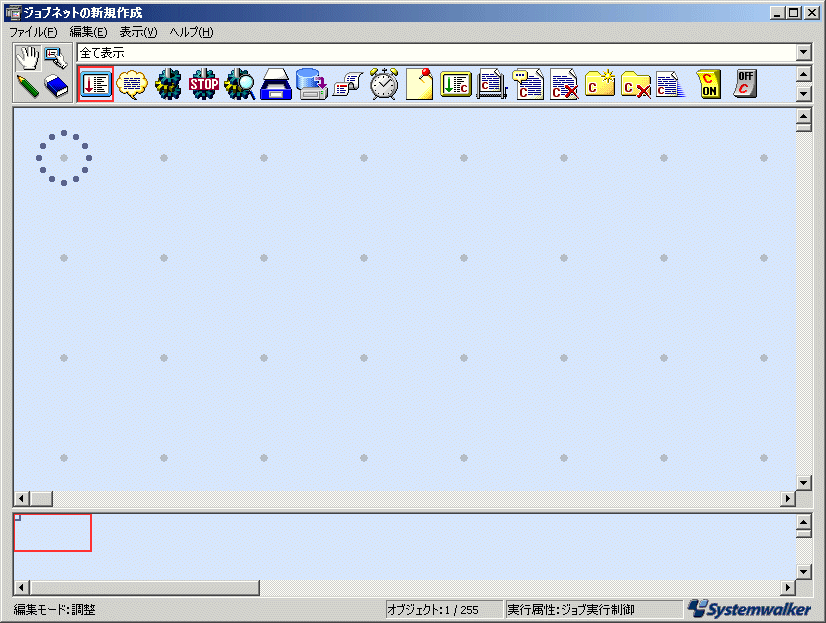The width and height of the screenshot is (826, 623).
Task: Click canvas vertical scrollbar up arrow
Action: pos(803,116)
